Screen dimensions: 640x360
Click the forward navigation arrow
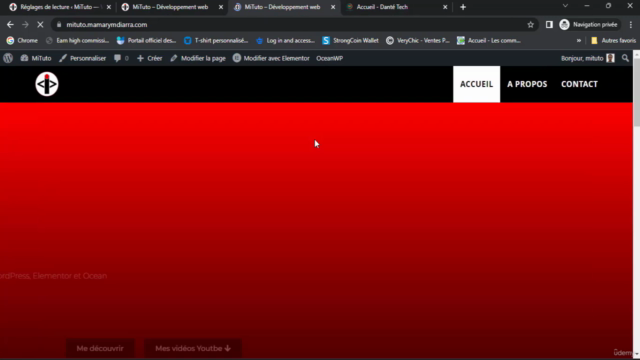click(25, 24)
